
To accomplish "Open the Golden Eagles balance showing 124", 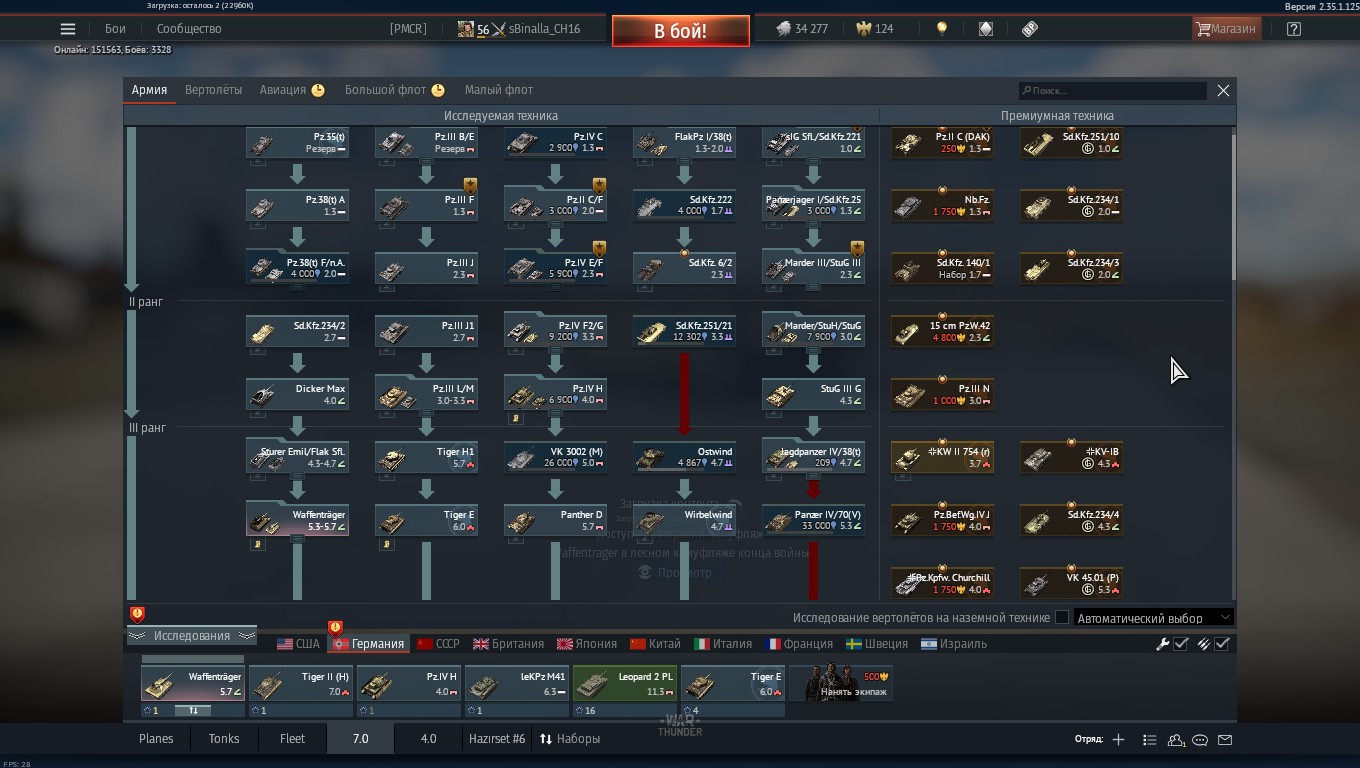I will coord(875,29).
